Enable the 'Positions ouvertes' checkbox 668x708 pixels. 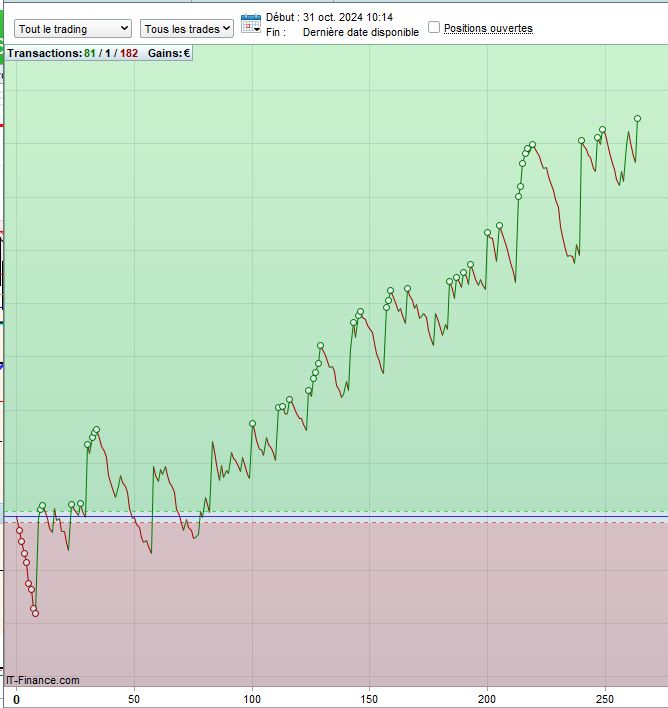pos(434,27)
